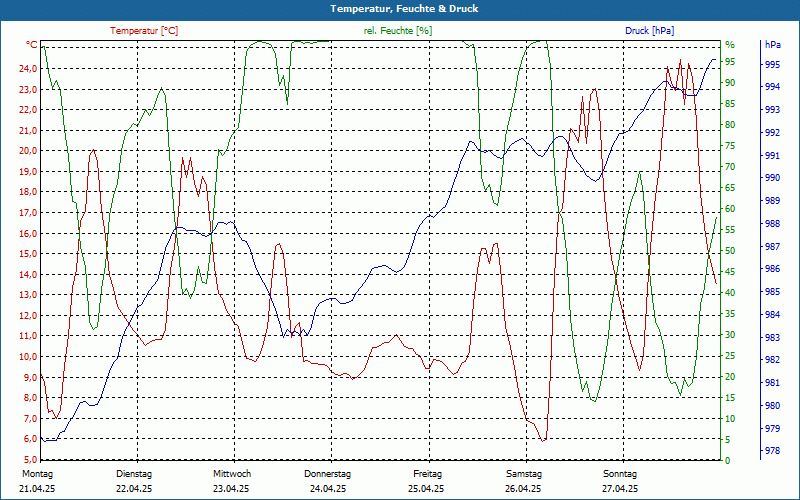Image resolution: width=800 pixels, height=500 pixels.
Task: Click '25' on the green humidity axis
Action: 730,356
